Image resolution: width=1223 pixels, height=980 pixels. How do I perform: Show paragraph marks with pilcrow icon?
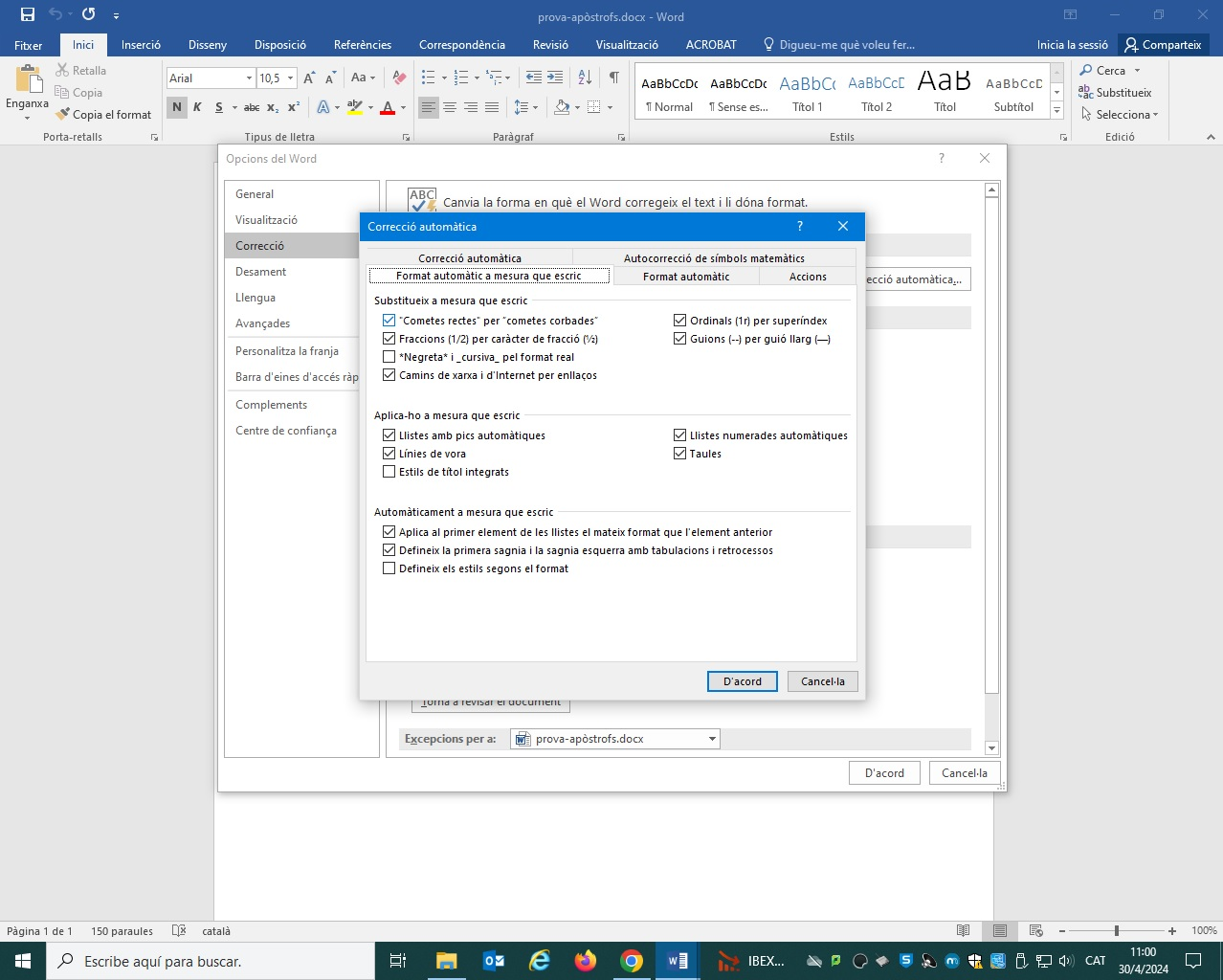[613, 78]
